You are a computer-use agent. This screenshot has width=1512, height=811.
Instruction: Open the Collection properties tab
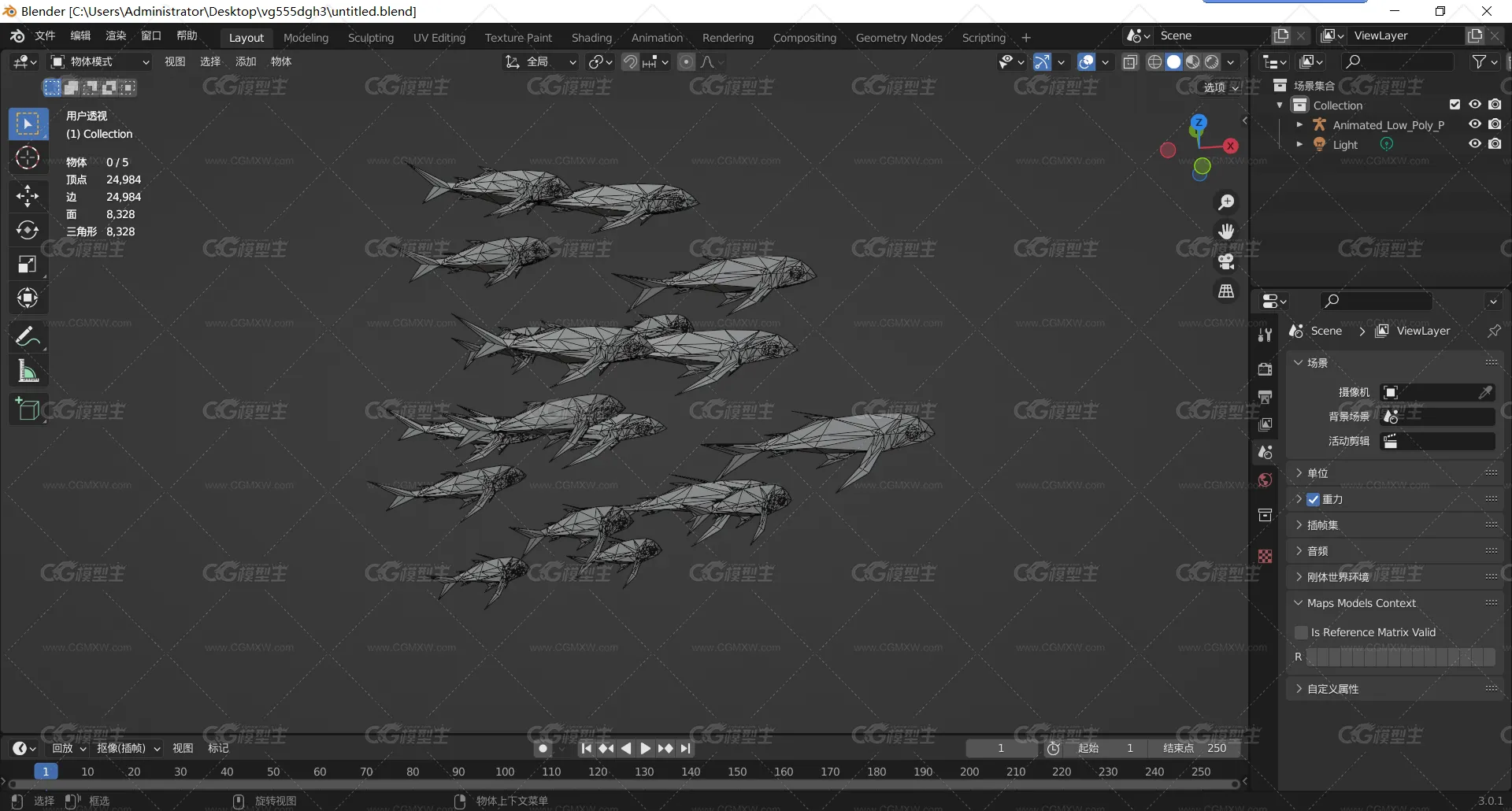[x=1265, y=515]
